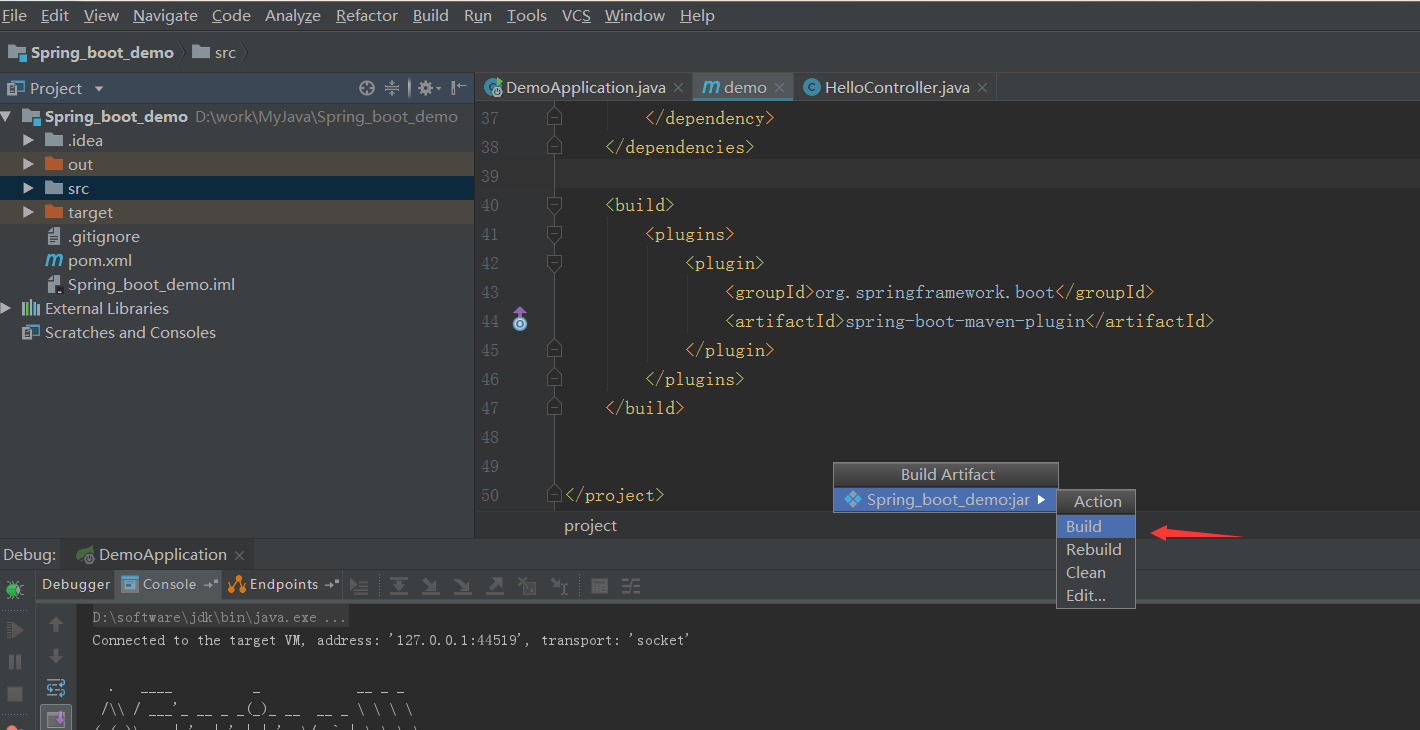Click Evaluate Expression calculator icon
The height and width of the screenshot is (730, 1420).
tap(599, 586)
